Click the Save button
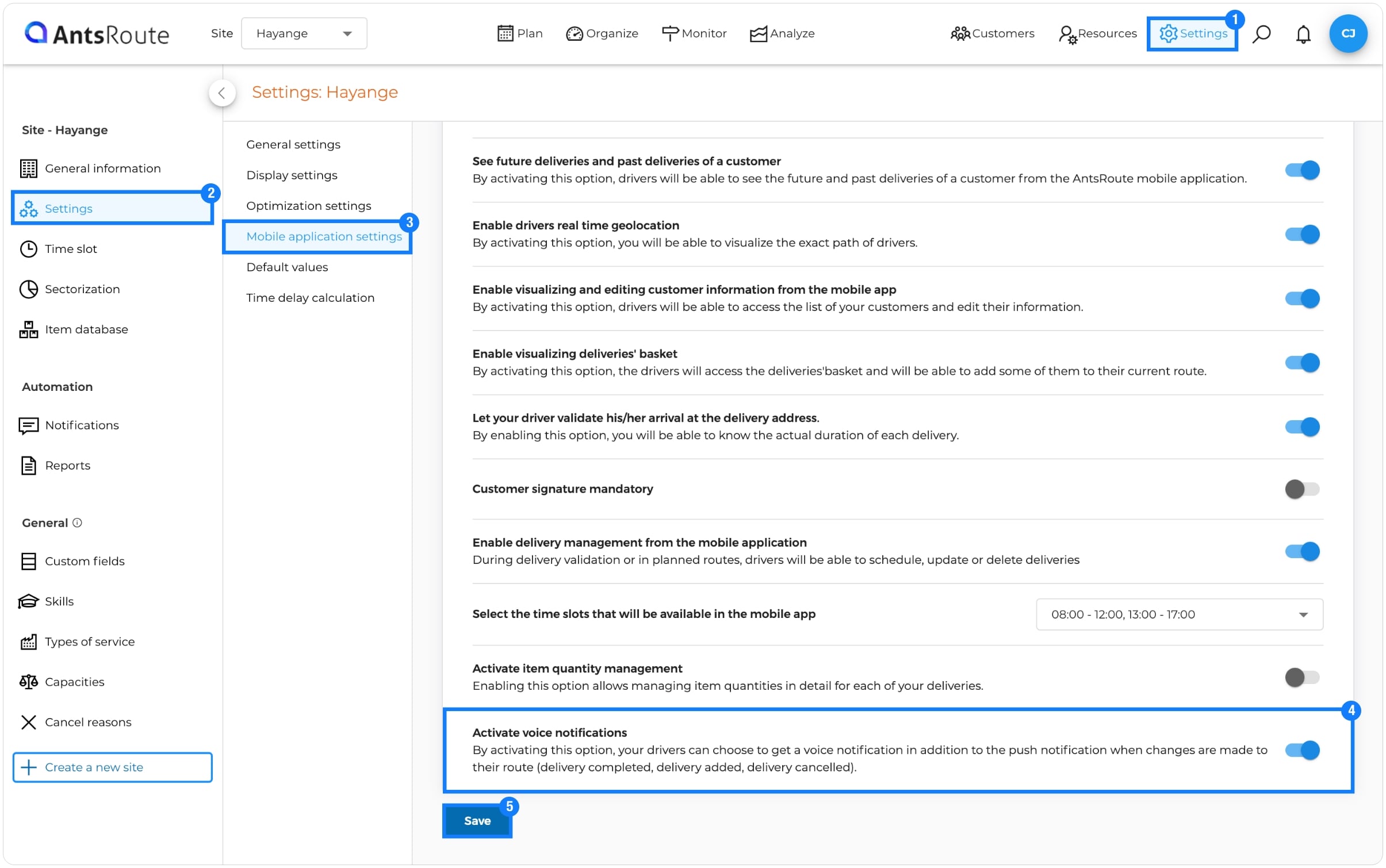The height and width of the screenshot is (868, 1386). click(x=477, y=821)
